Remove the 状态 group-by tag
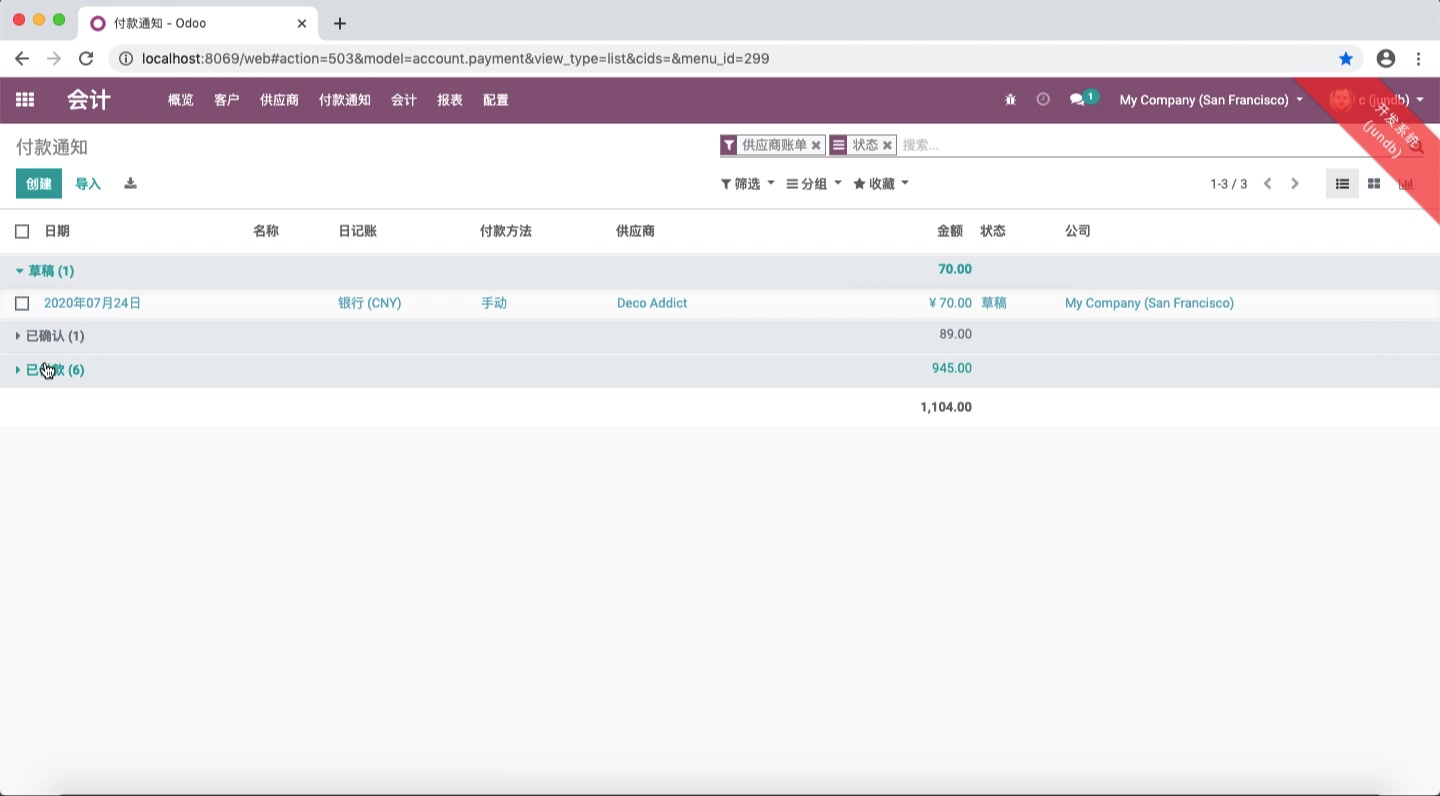 click(887, 145)
